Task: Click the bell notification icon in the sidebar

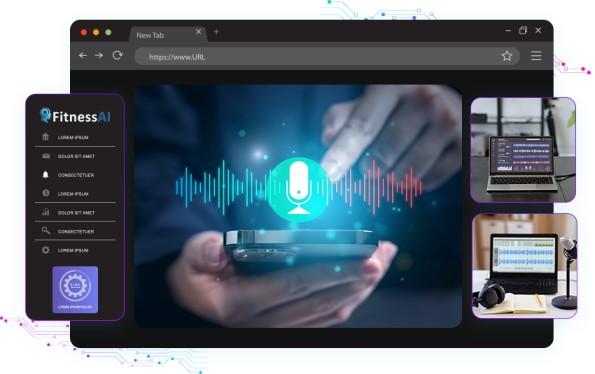Action: click(x=46, y=174)
